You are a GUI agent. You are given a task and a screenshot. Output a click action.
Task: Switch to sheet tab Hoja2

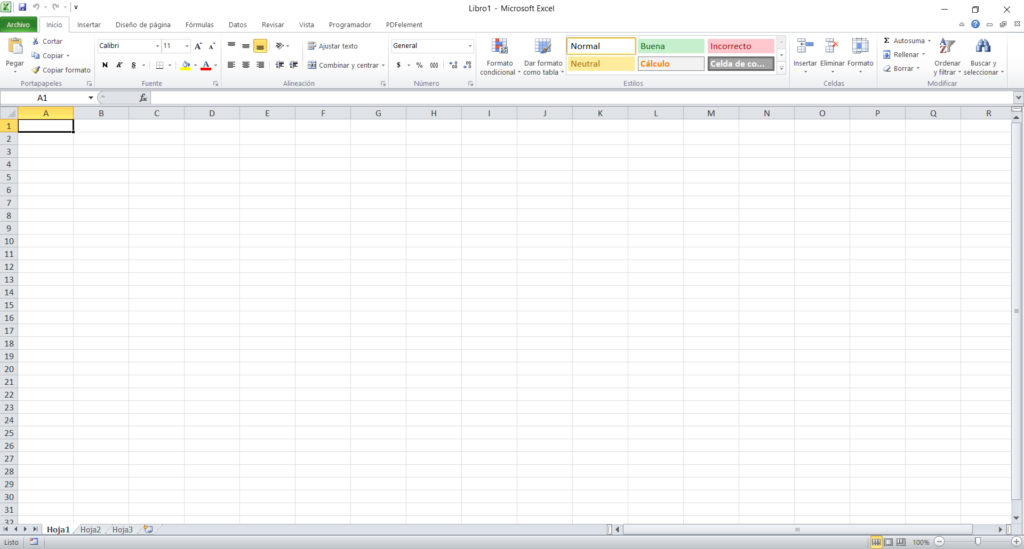[x=91, y=529]
